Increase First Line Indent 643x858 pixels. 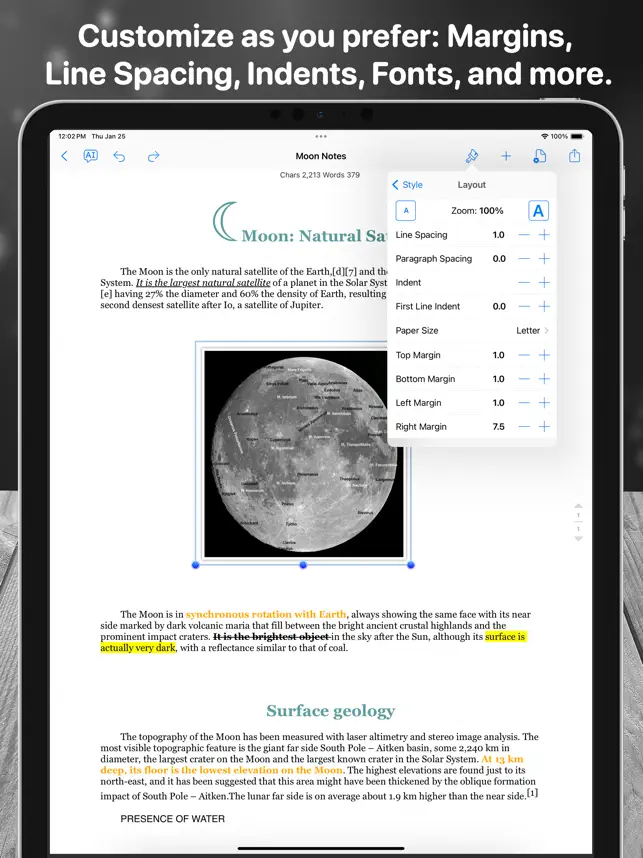[x=544, y=306]
